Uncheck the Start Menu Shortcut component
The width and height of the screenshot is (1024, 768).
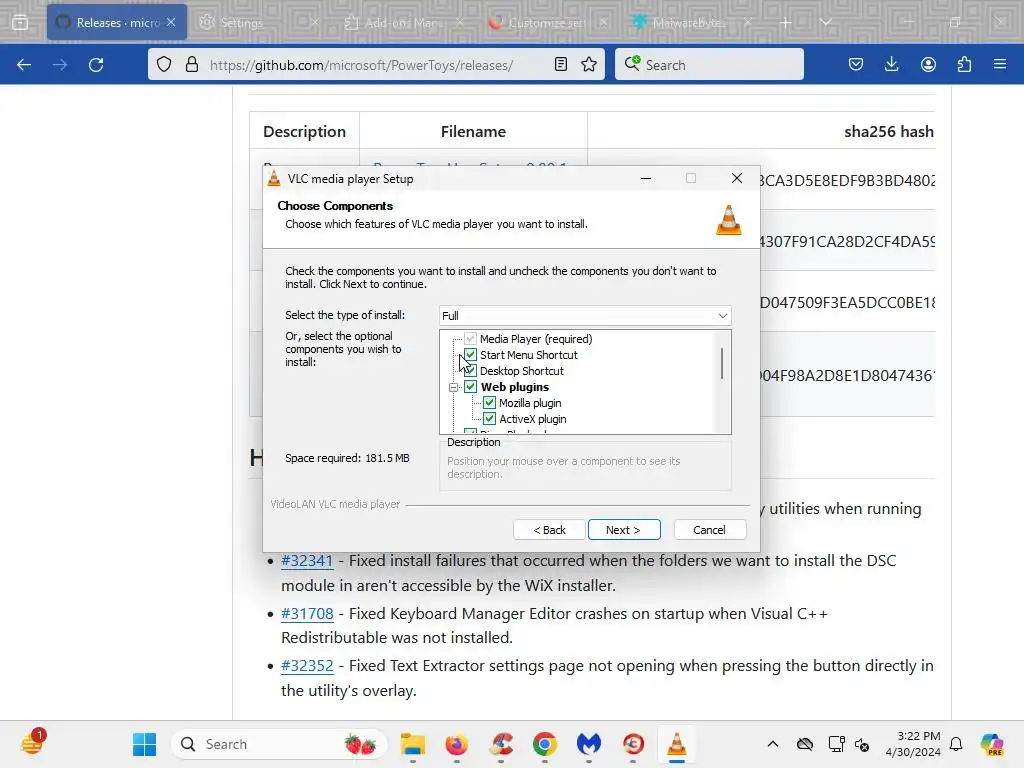click(470, 355)
